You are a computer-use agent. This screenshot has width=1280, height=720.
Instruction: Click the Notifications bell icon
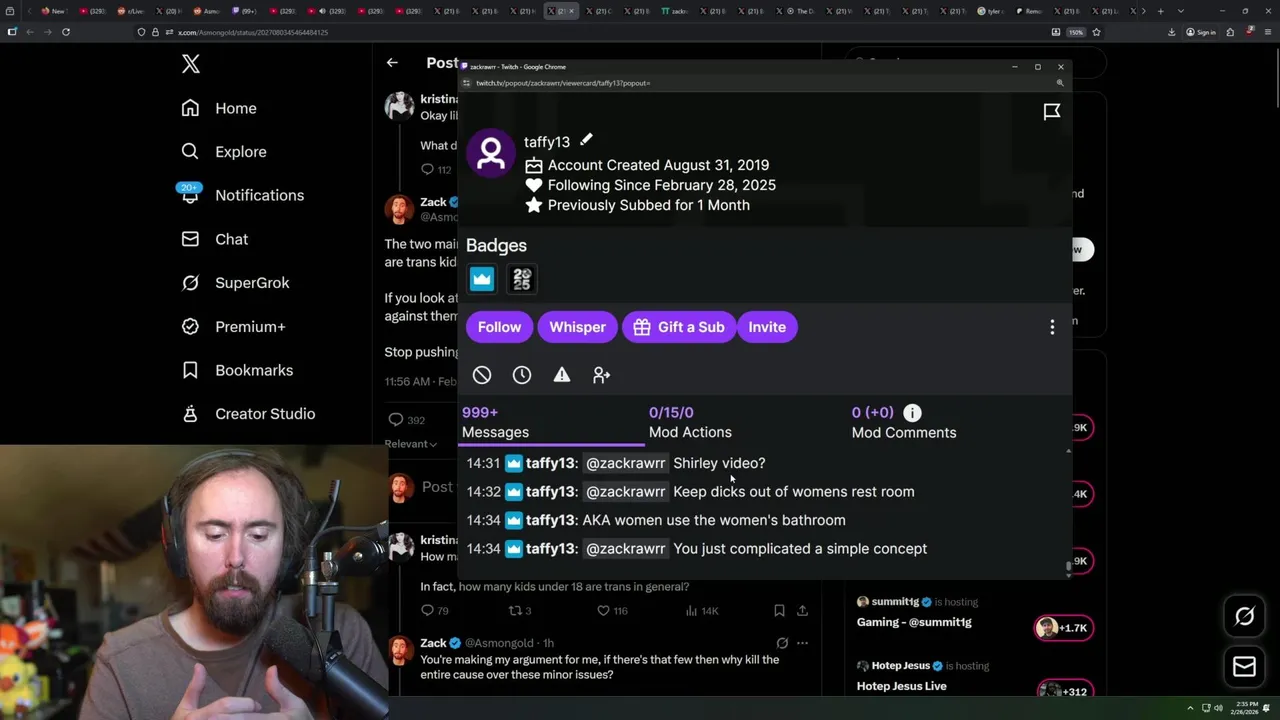pyautogui.click(x=190, y=196)
